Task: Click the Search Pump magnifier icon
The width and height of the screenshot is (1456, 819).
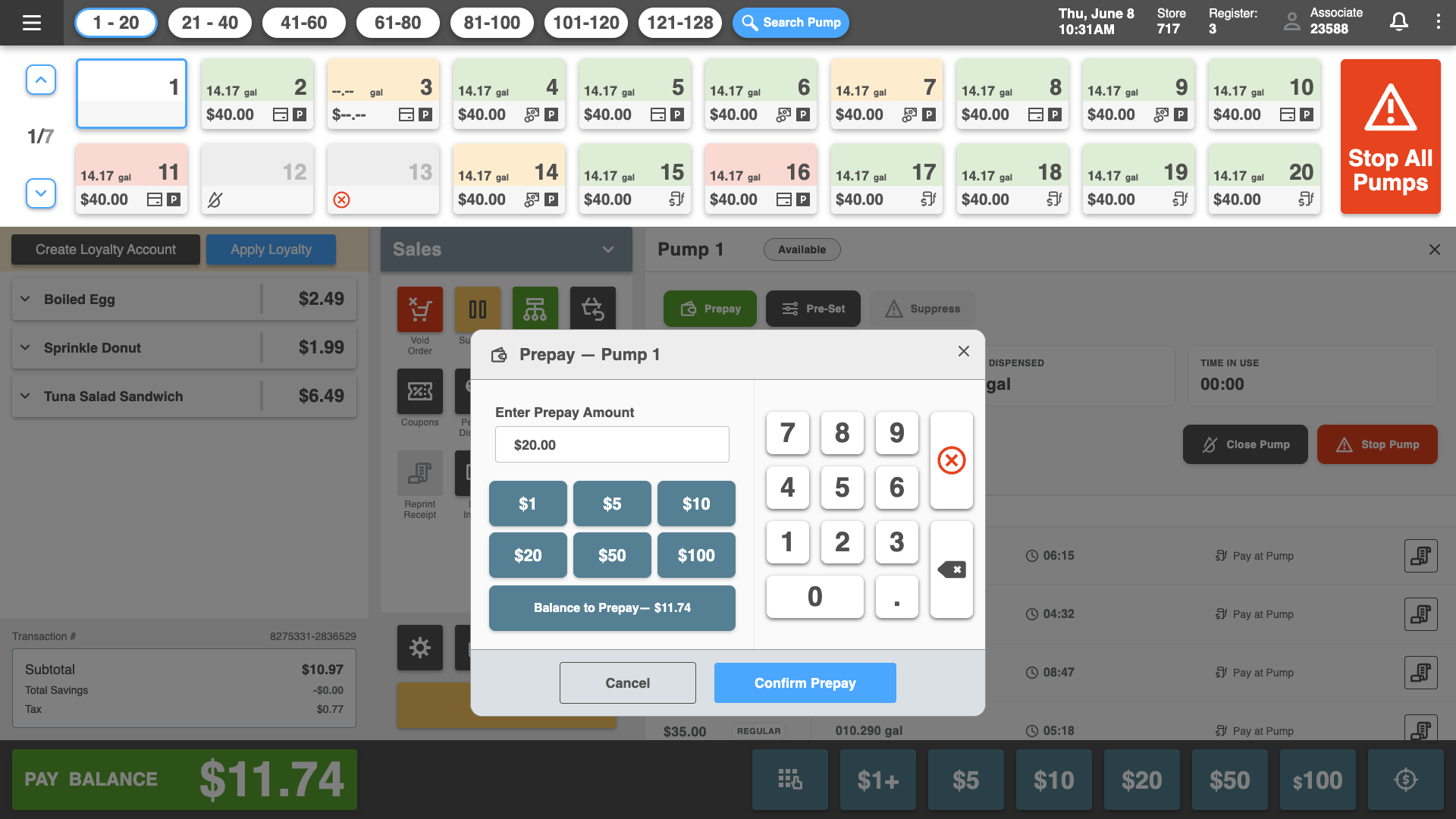Action: coord(749,22)
